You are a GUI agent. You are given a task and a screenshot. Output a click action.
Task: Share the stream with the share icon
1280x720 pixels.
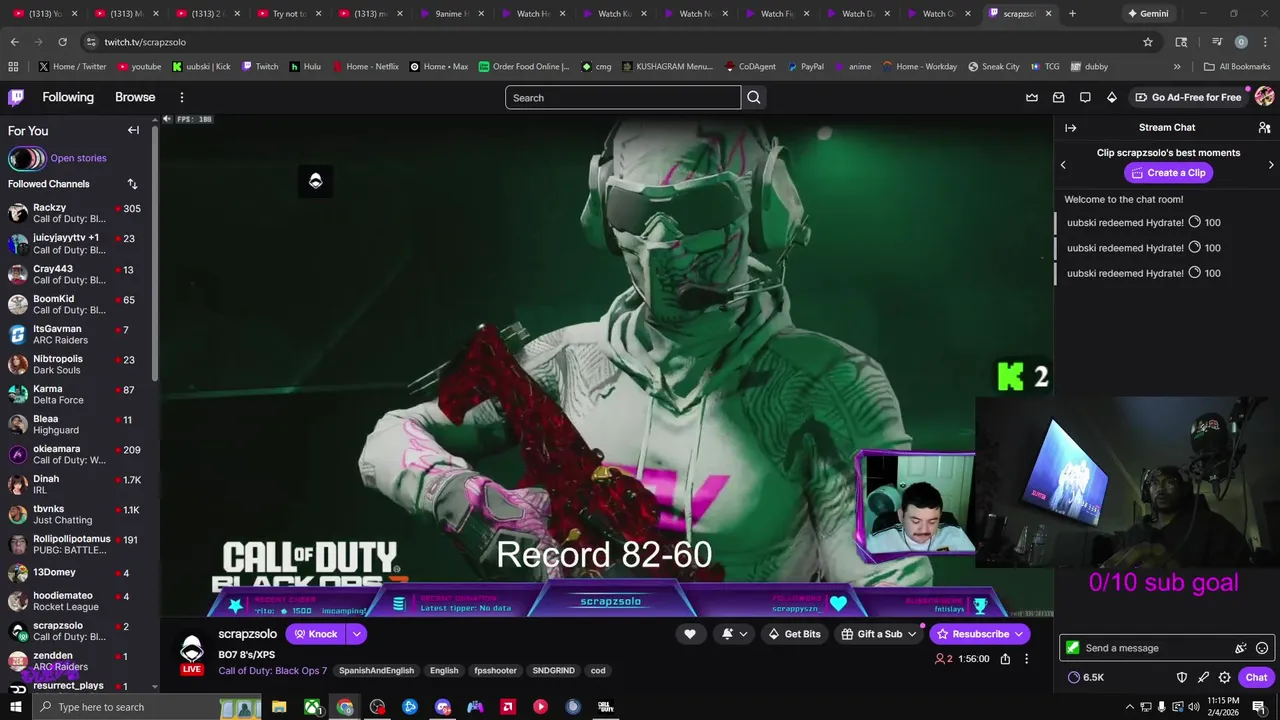pyautogui.click(x=1005, y=659)
